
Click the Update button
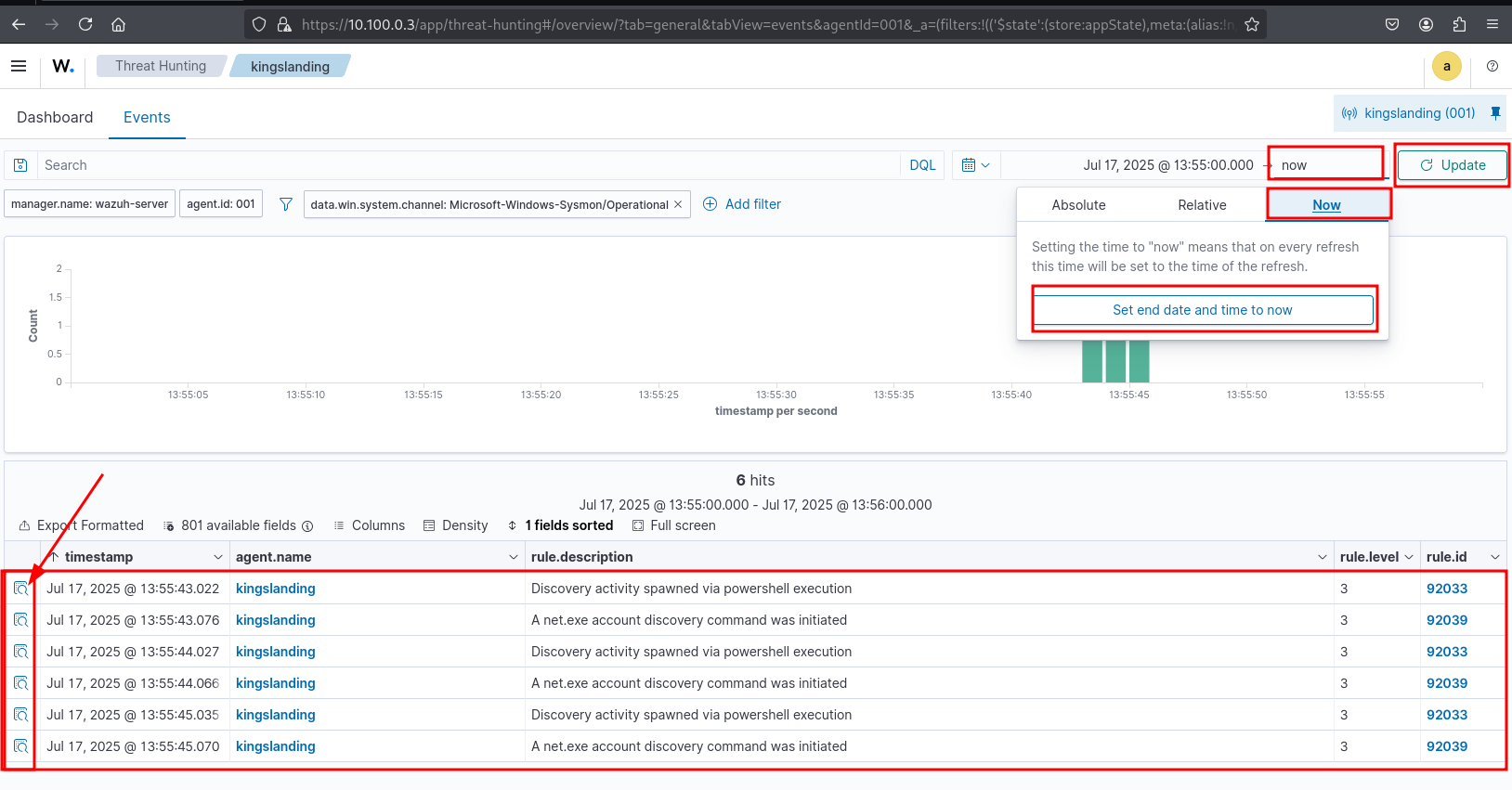point(1453,165)
